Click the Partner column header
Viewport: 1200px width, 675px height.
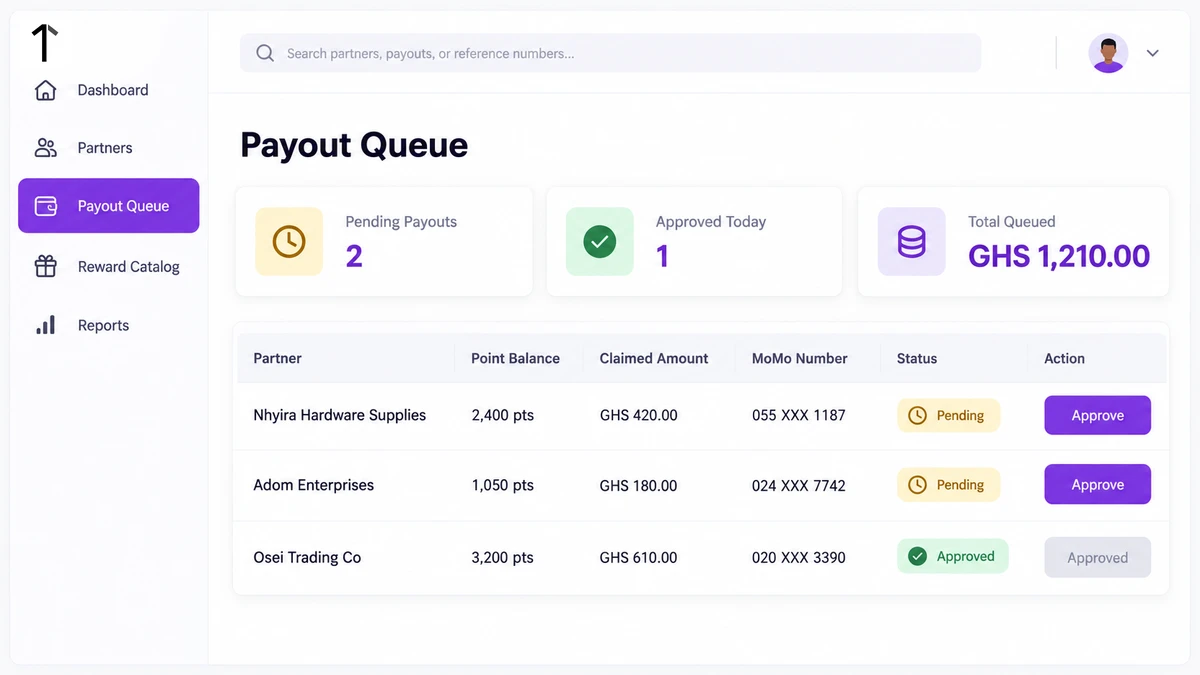click(x=277, y=358)
